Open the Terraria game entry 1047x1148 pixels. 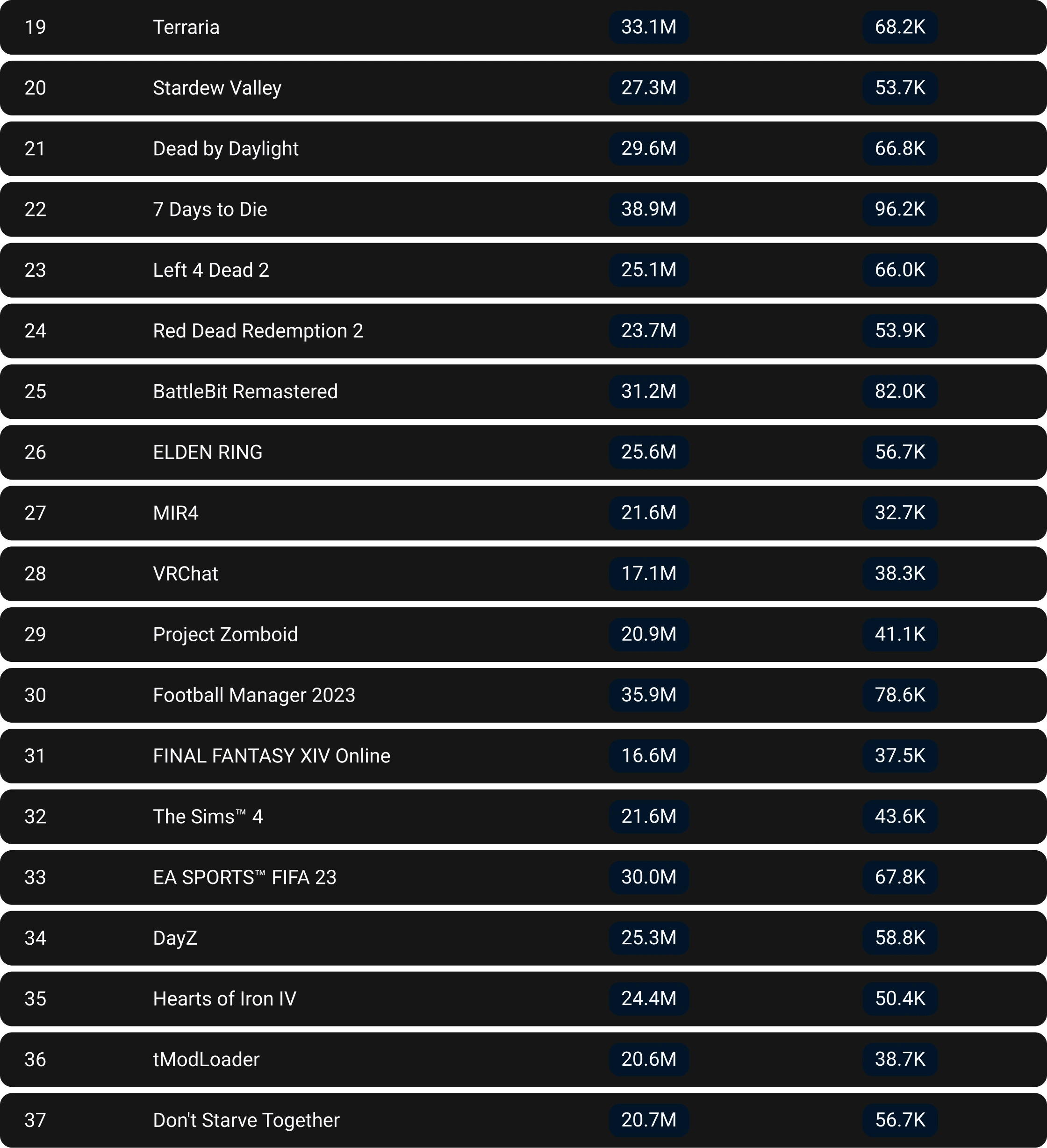point(186,27)
